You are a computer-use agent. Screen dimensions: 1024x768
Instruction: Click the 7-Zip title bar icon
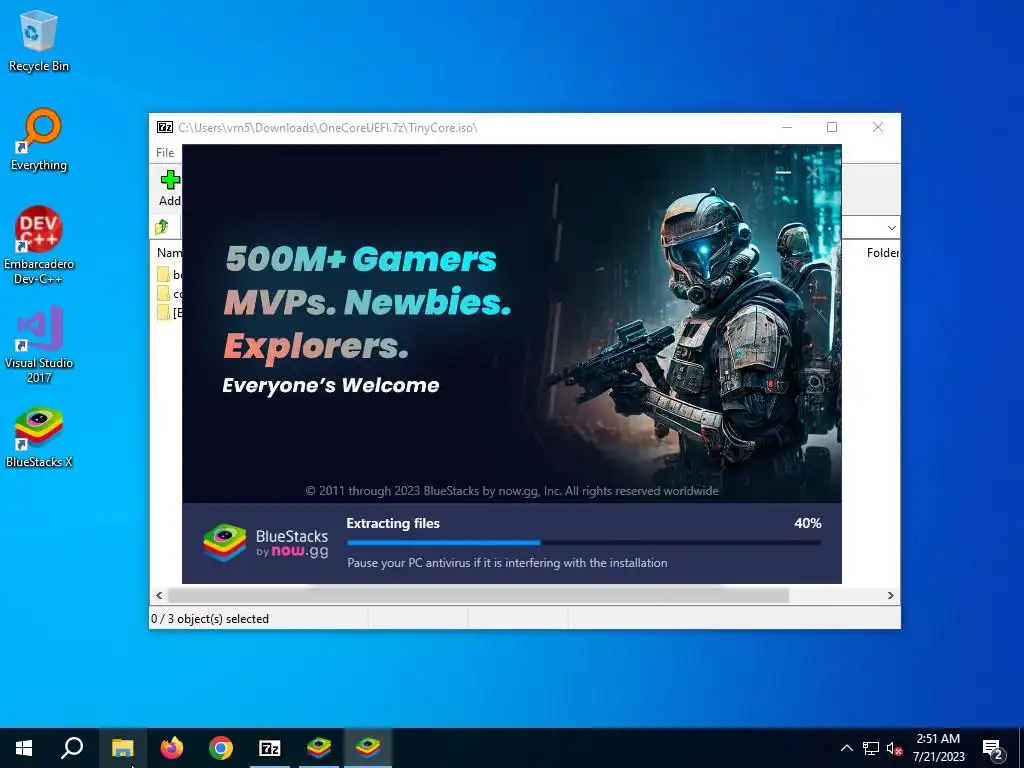click(165, 127)
